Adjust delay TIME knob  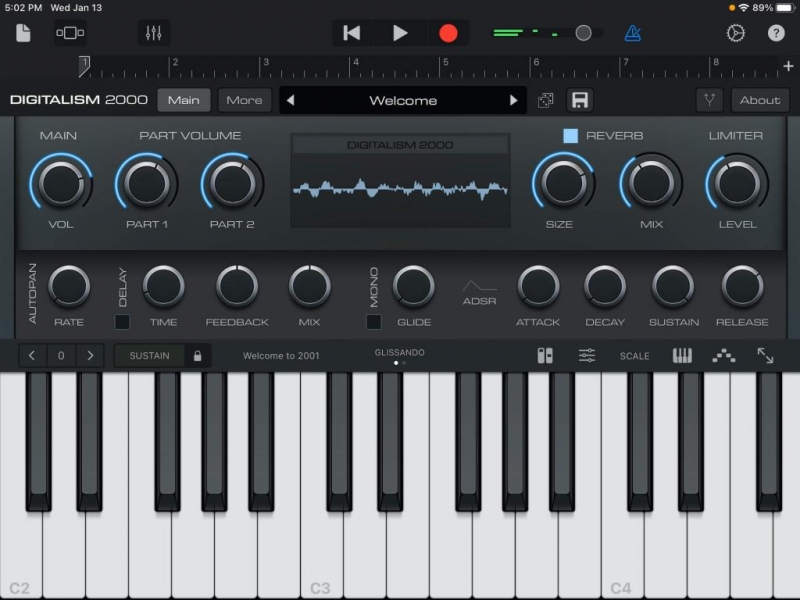(163, 286)
